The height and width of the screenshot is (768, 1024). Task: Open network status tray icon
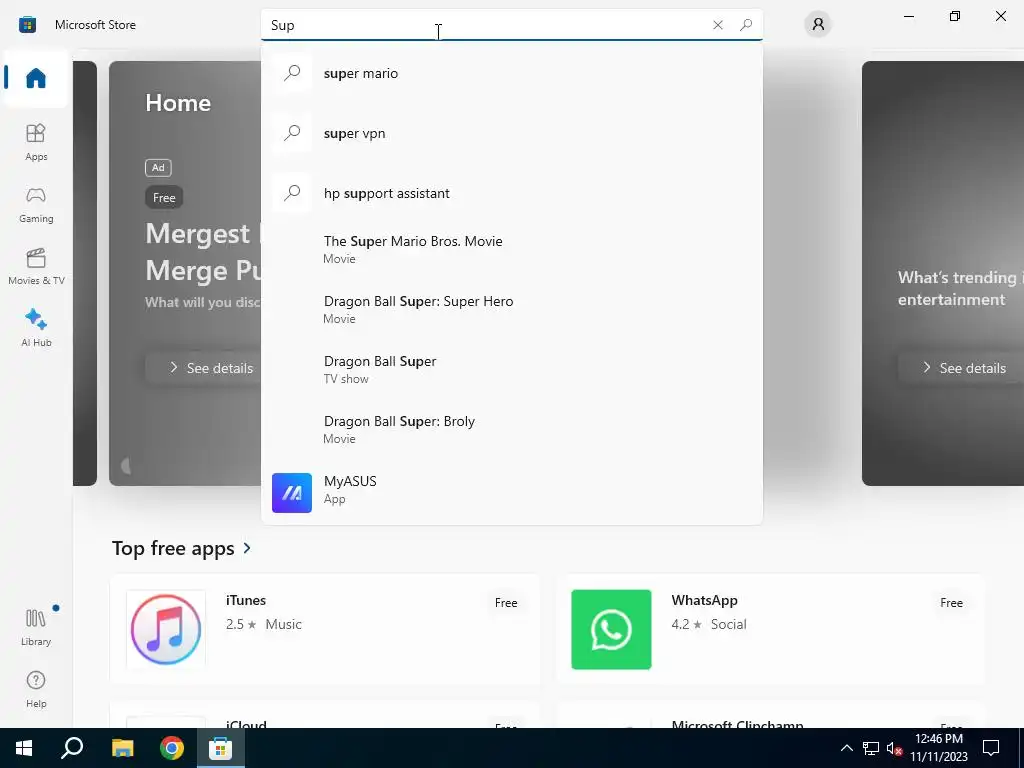(871, 748)
